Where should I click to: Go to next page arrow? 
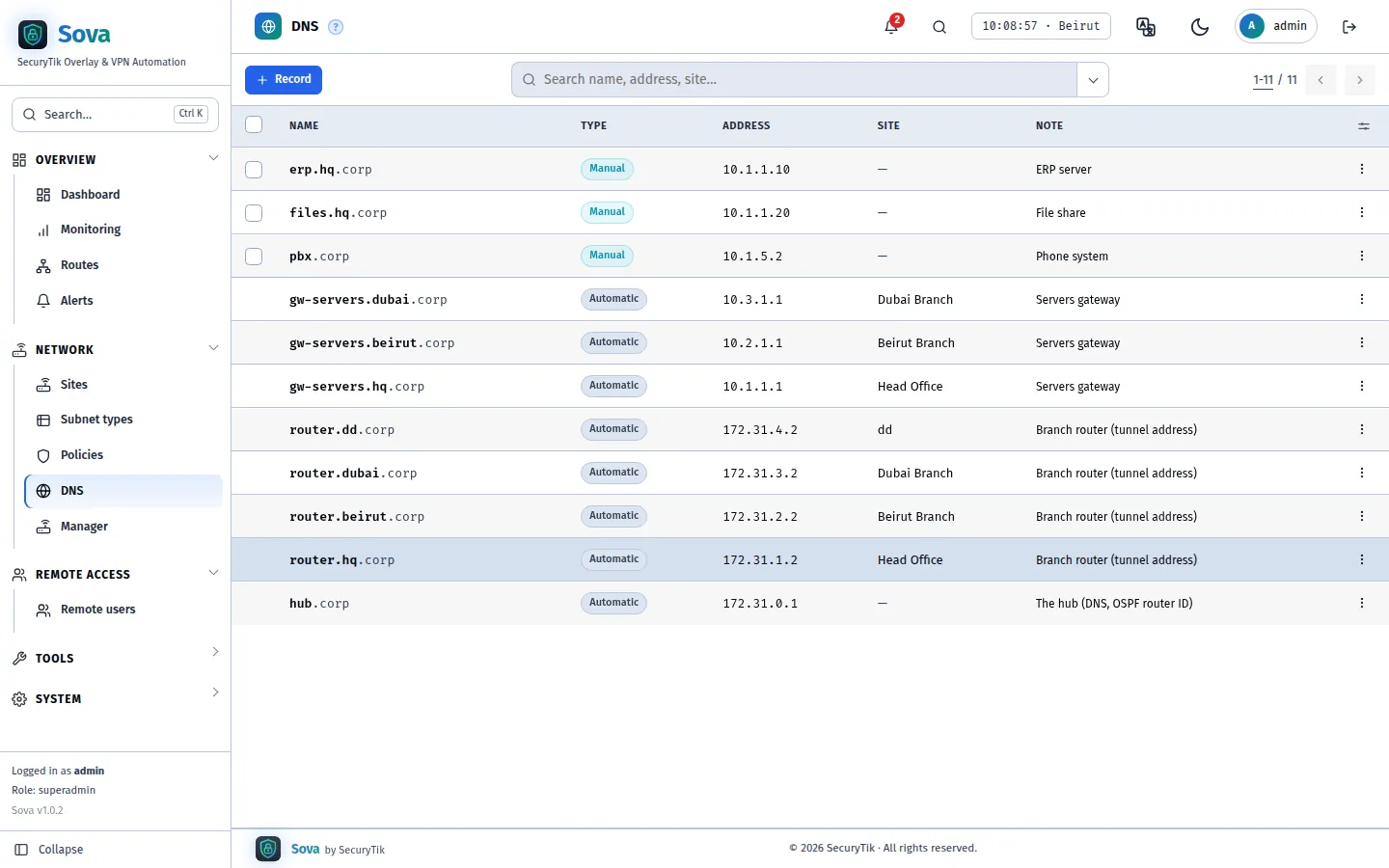[1359, 80]
